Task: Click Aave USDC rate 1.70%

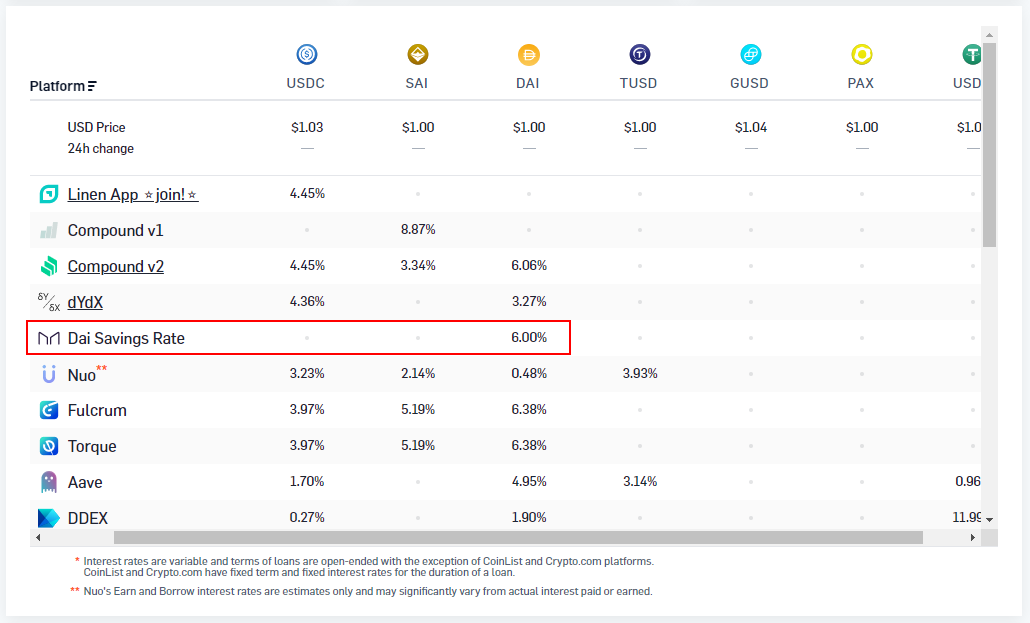Action: coord(307,481)
